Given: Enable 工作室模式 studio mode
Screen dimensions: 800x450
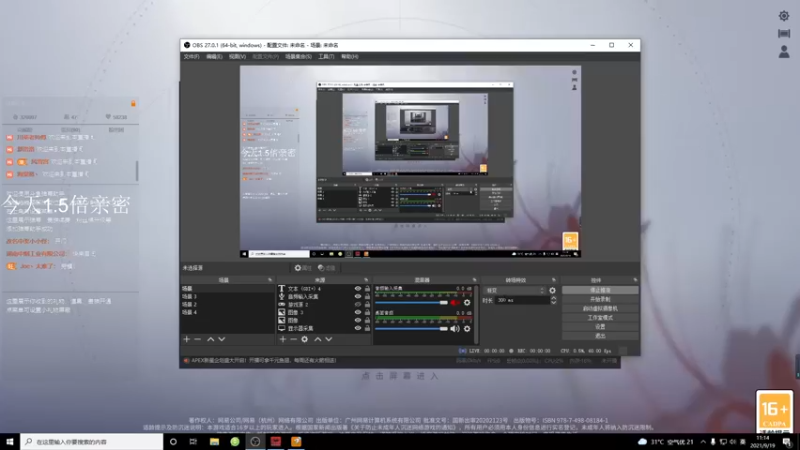Looking at the screenshot, I should 600,318.
